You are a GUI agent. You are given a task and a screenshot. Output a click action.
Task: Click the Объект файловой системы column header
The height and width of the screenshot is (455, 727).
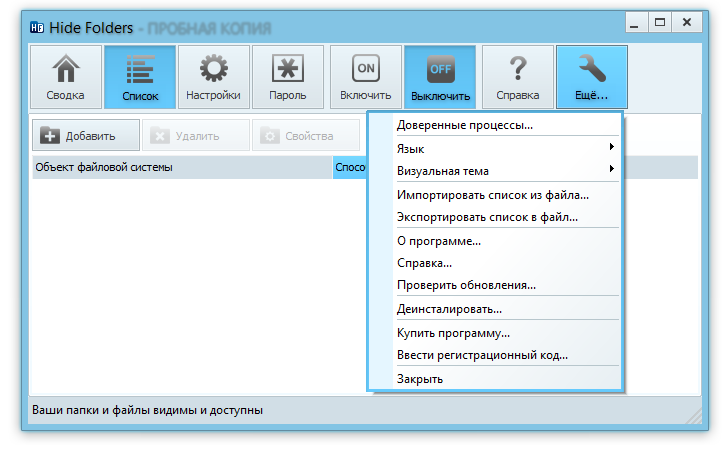(182, 167)
